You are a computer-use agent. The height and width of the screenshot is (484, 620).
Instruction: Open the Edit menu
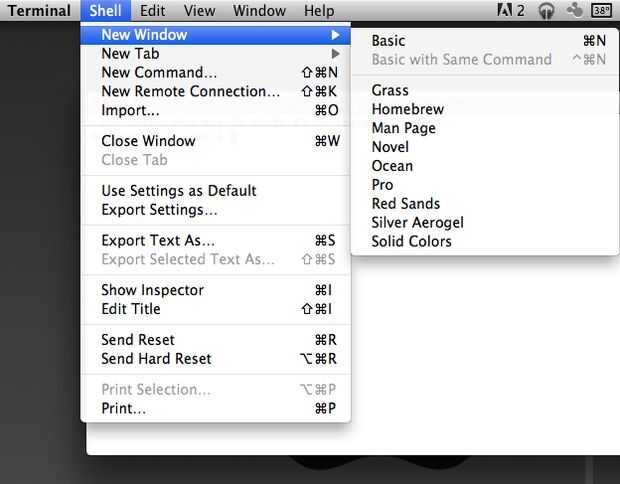pos(153,11)
